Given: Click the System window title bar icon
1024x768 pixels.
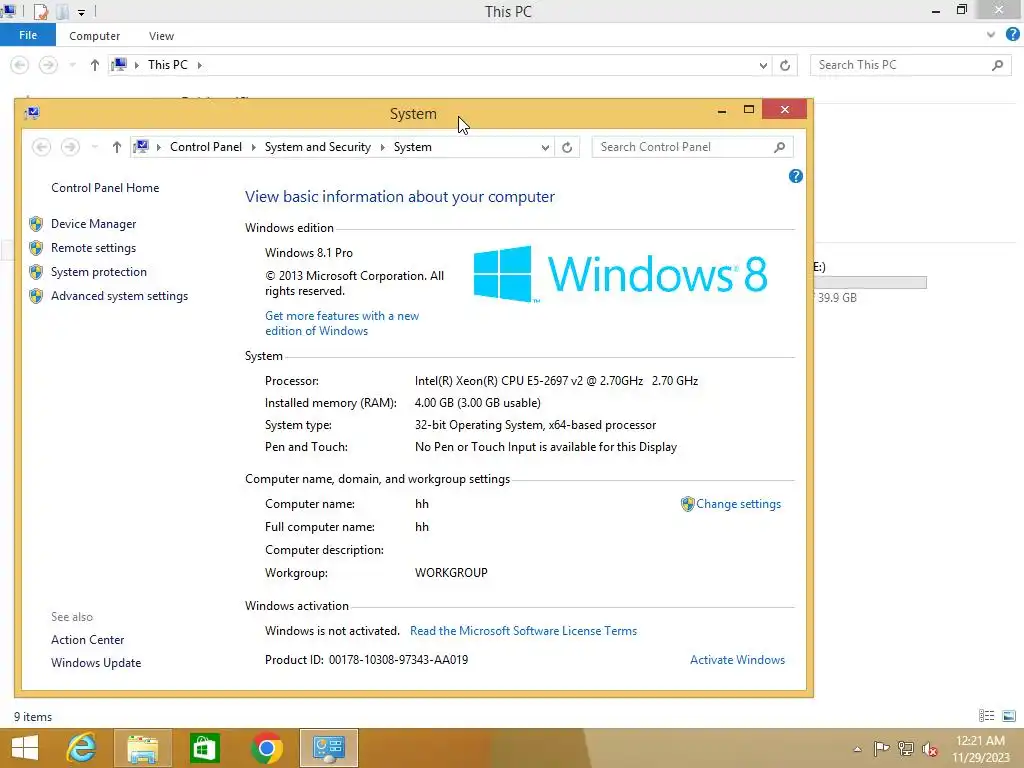Looking at the screenshot, I should coord(31,114).
